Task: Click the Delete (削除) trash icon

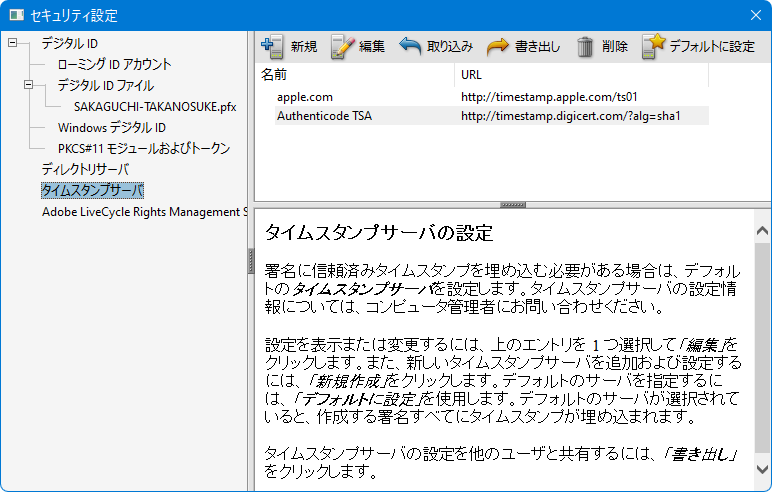Action: tap(586, 45)
